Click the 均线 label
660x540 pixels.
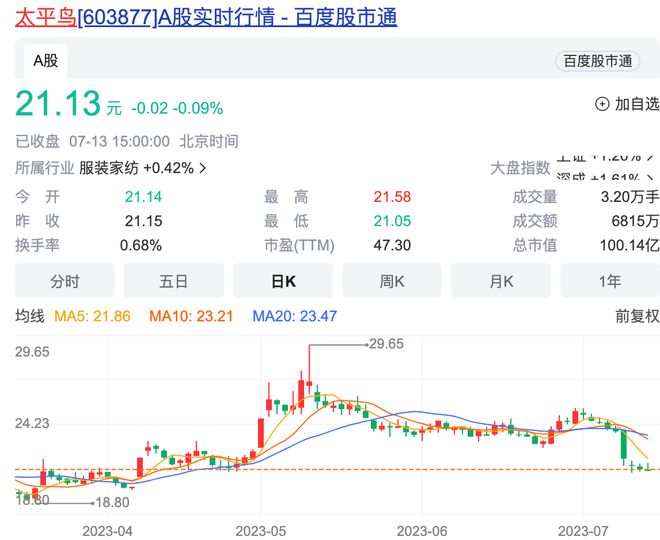coord(29,316)
